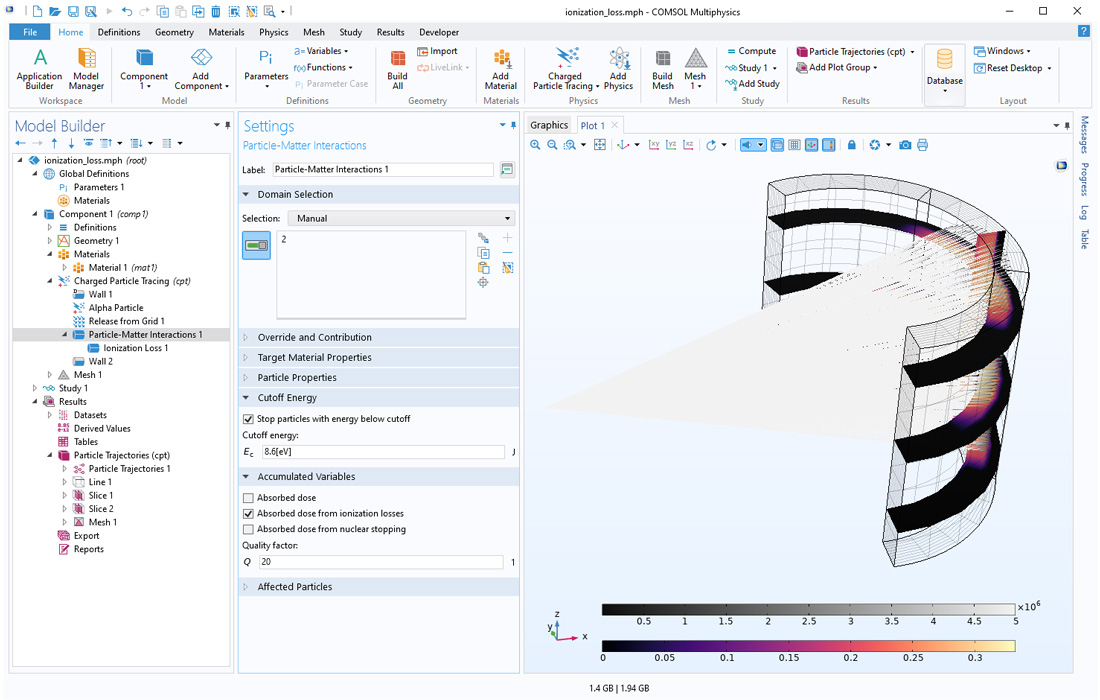Click the Add Physics icon

(x=618, y=66)
